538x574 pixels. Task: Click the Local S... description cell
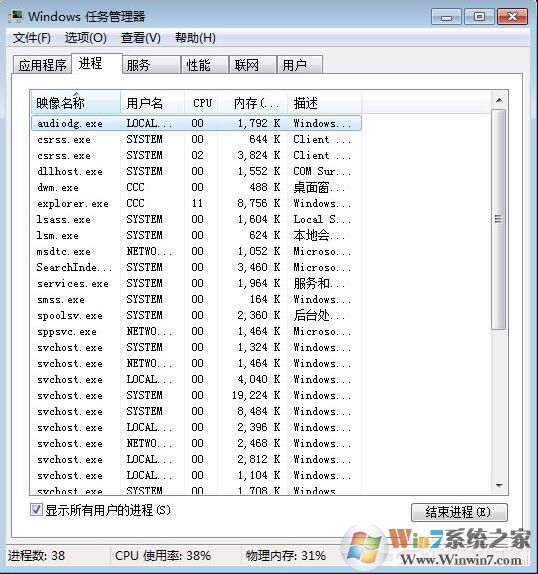[x=322, y=219]
